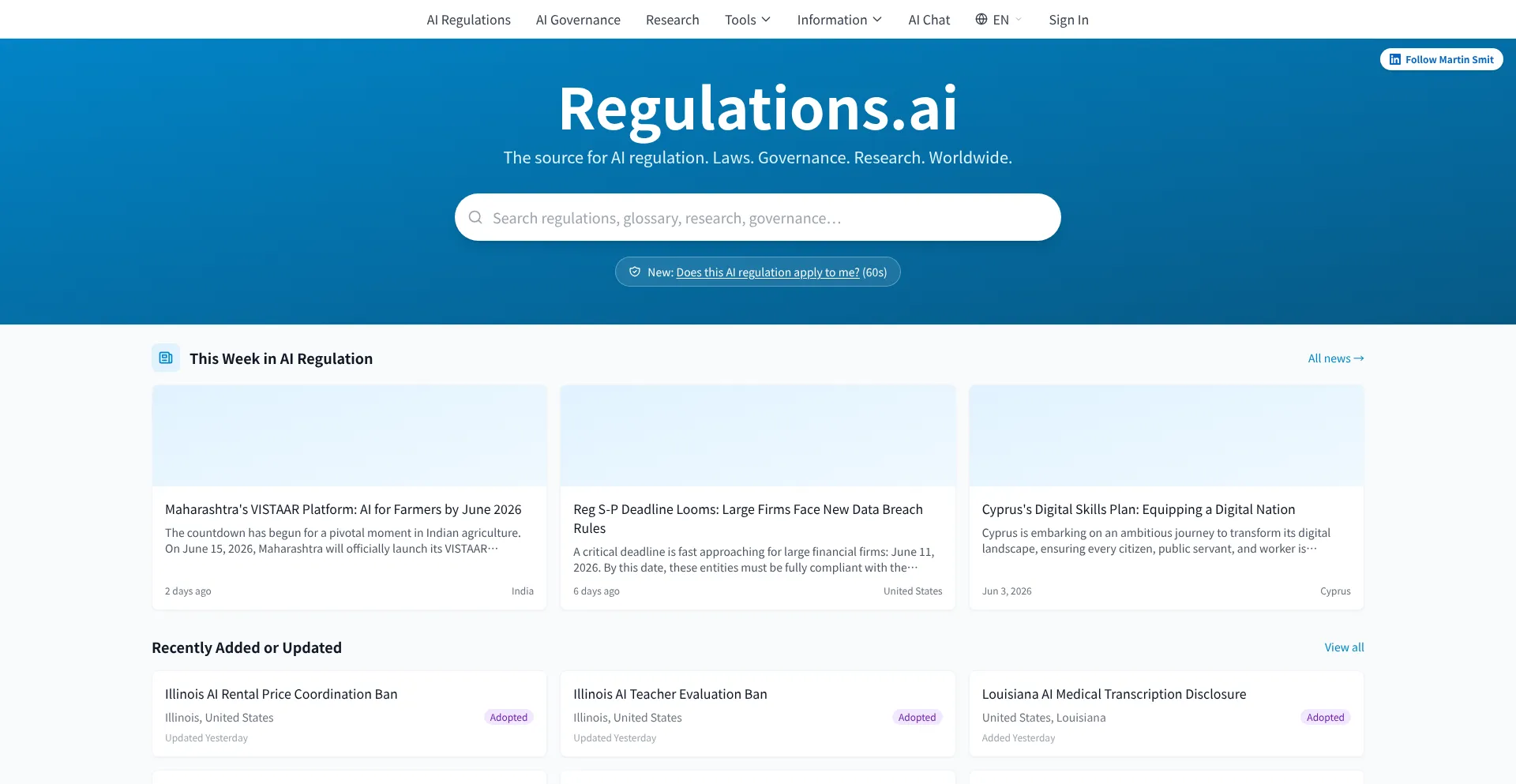Click Adopted badge on Rental Price Ban card
Screen dimensions: 1516x784
(508, 717)
